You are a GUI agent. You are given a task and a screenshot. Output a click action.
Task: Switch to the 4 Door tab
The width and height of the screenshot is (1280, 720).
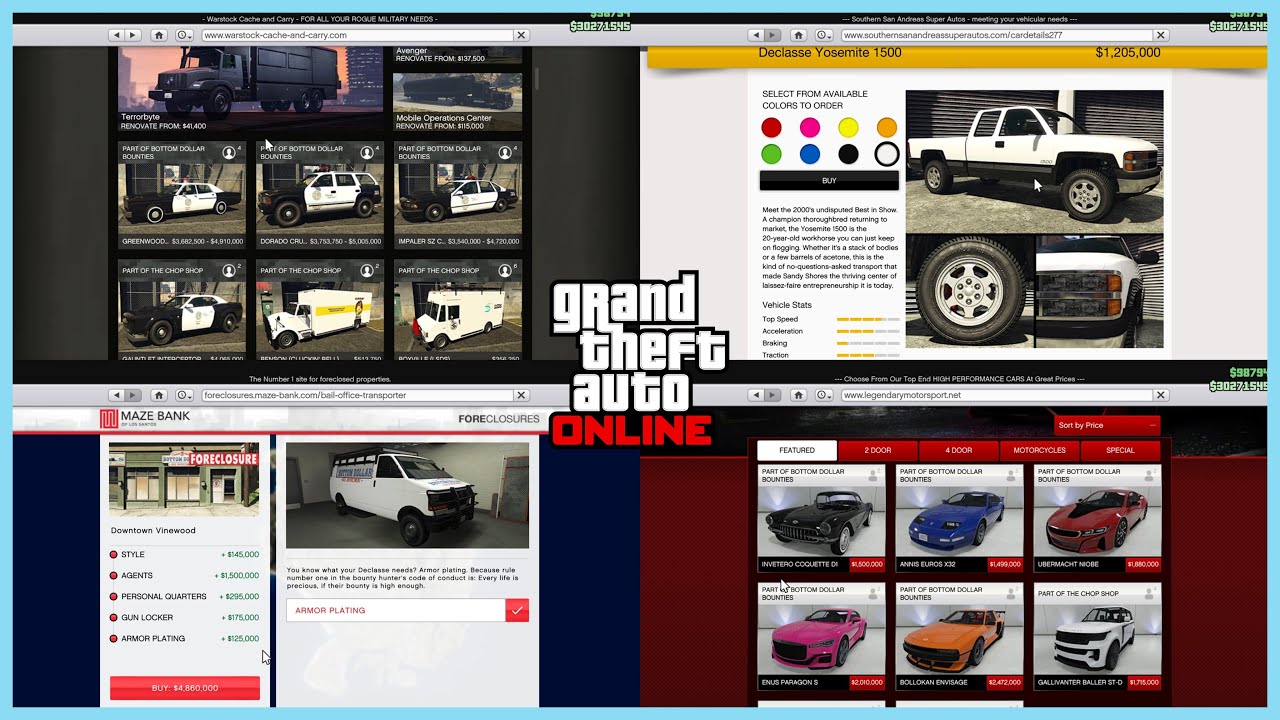point(959,450)
